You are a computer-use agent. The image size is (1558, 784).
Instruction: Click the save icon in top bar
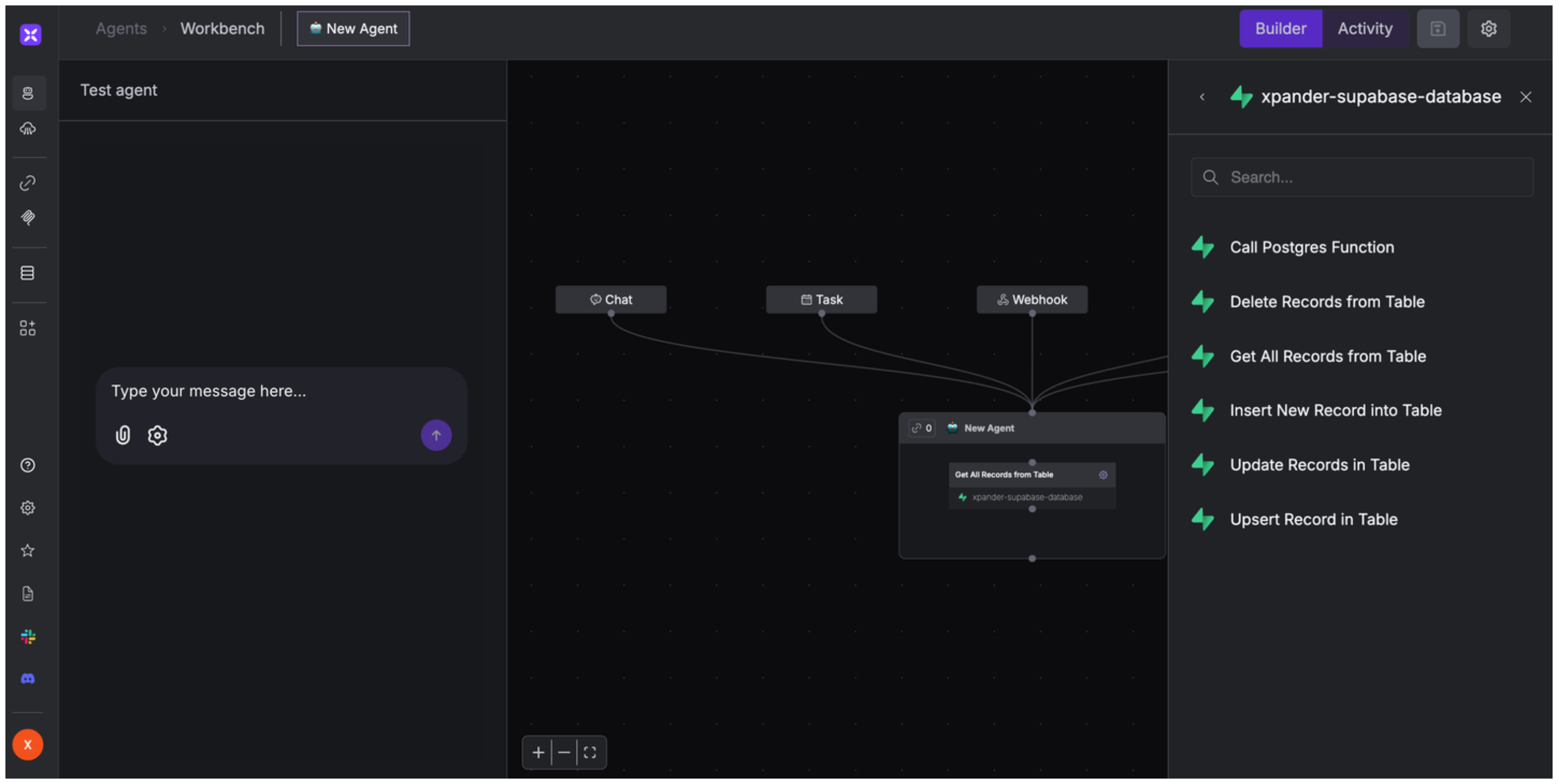[1438, 28]
